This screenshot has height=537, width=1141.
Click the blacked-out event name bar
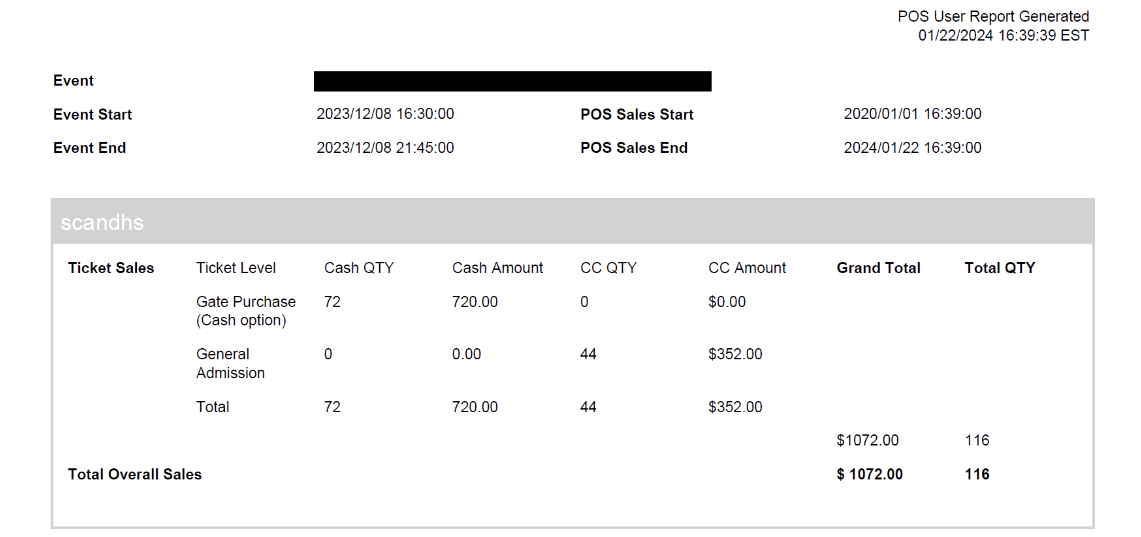[512, 81]
